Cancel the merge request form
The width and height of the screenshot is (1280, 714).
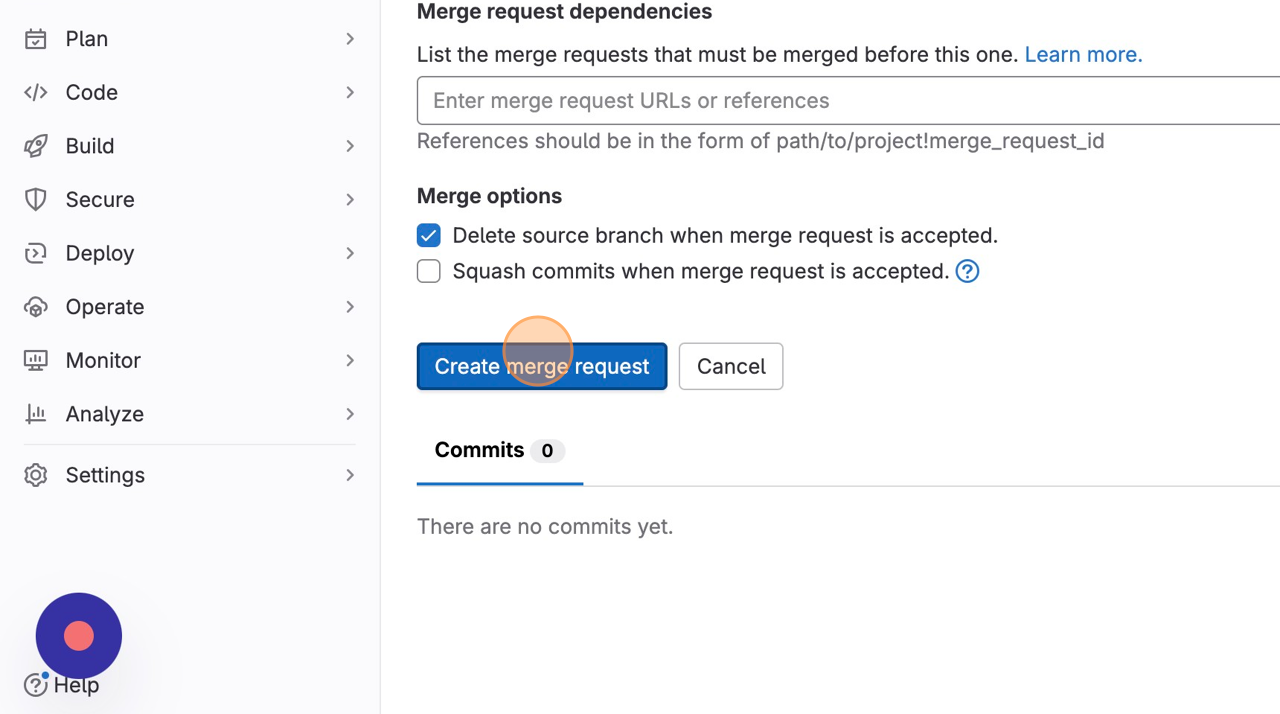[731, 366]
